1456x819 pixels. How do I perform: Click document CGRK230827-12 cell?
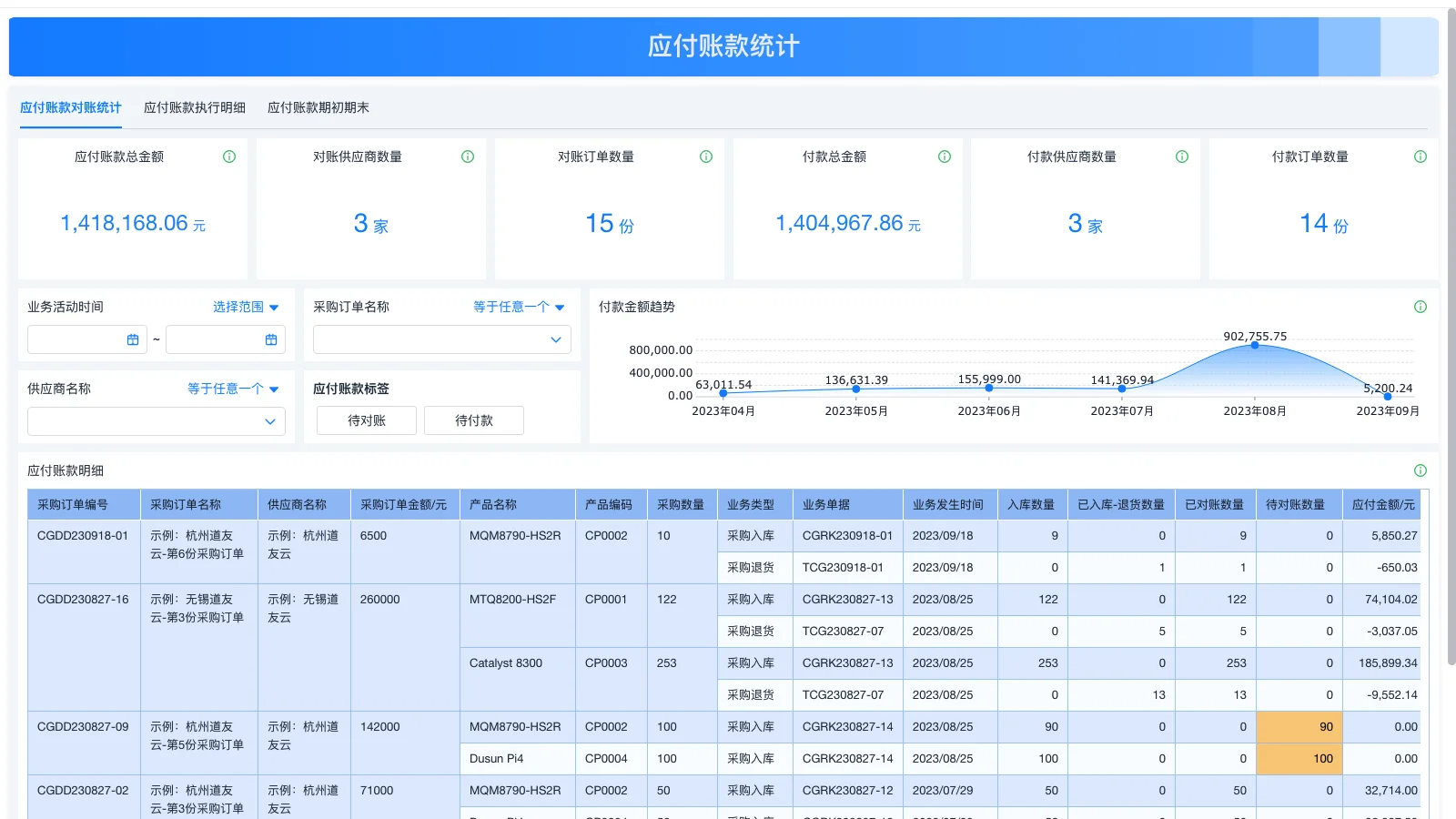[x=847, y=791]
